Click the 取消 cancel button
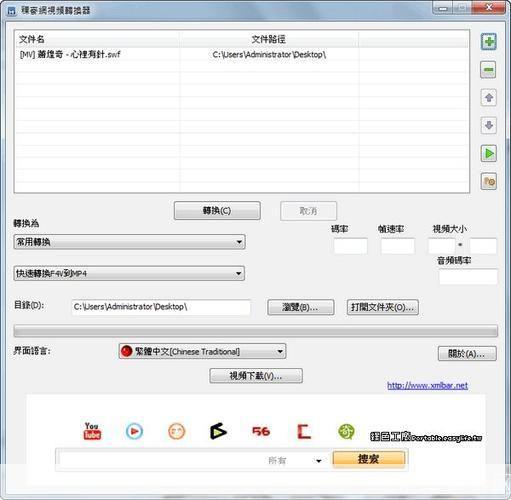The width and height of the screenshot is (511, 500). coord(308,211)
